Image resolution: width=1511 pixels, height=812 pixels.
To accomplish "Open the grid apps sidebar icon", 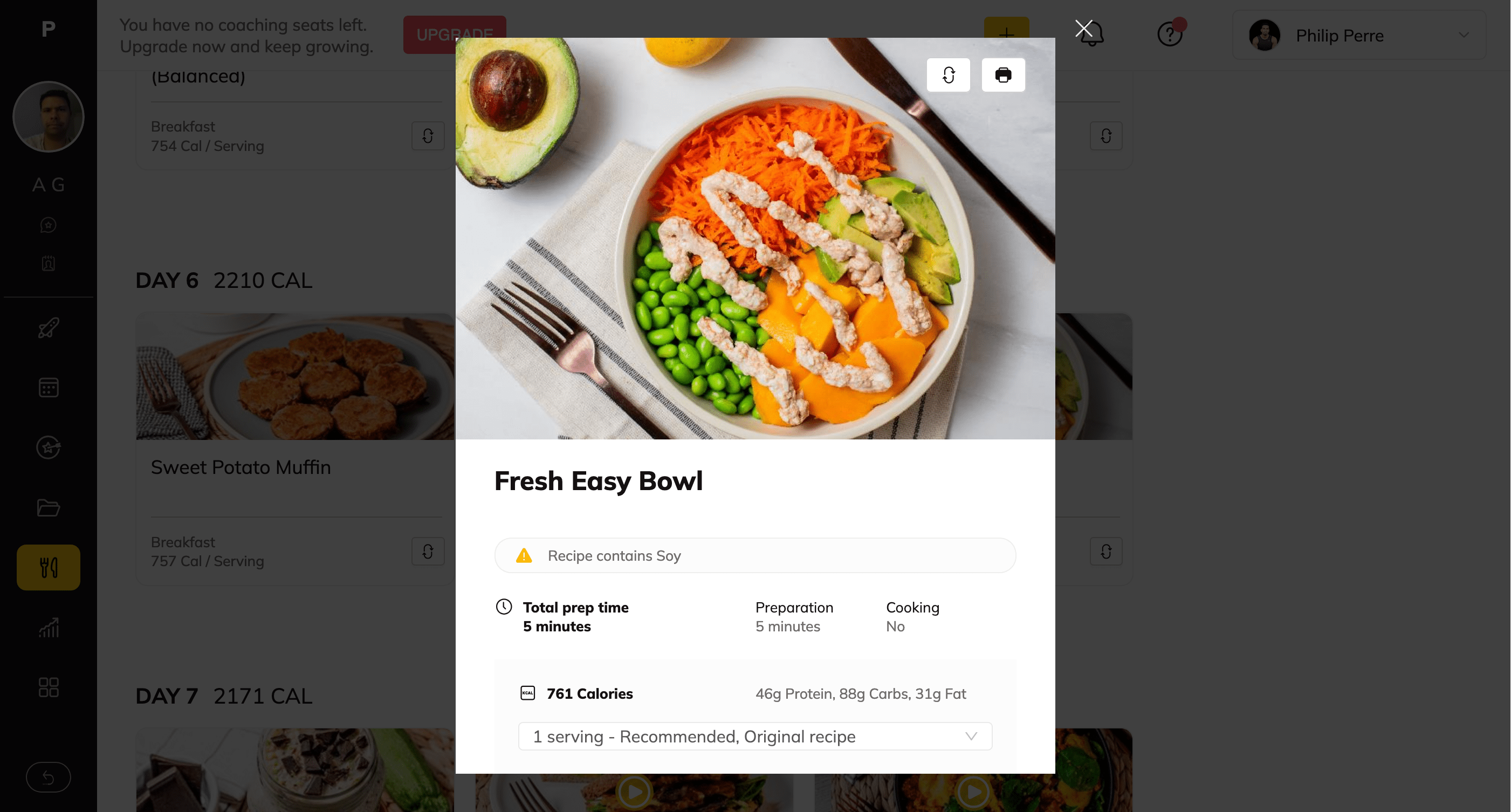I will pyautogui.click(x=49, y=687).
